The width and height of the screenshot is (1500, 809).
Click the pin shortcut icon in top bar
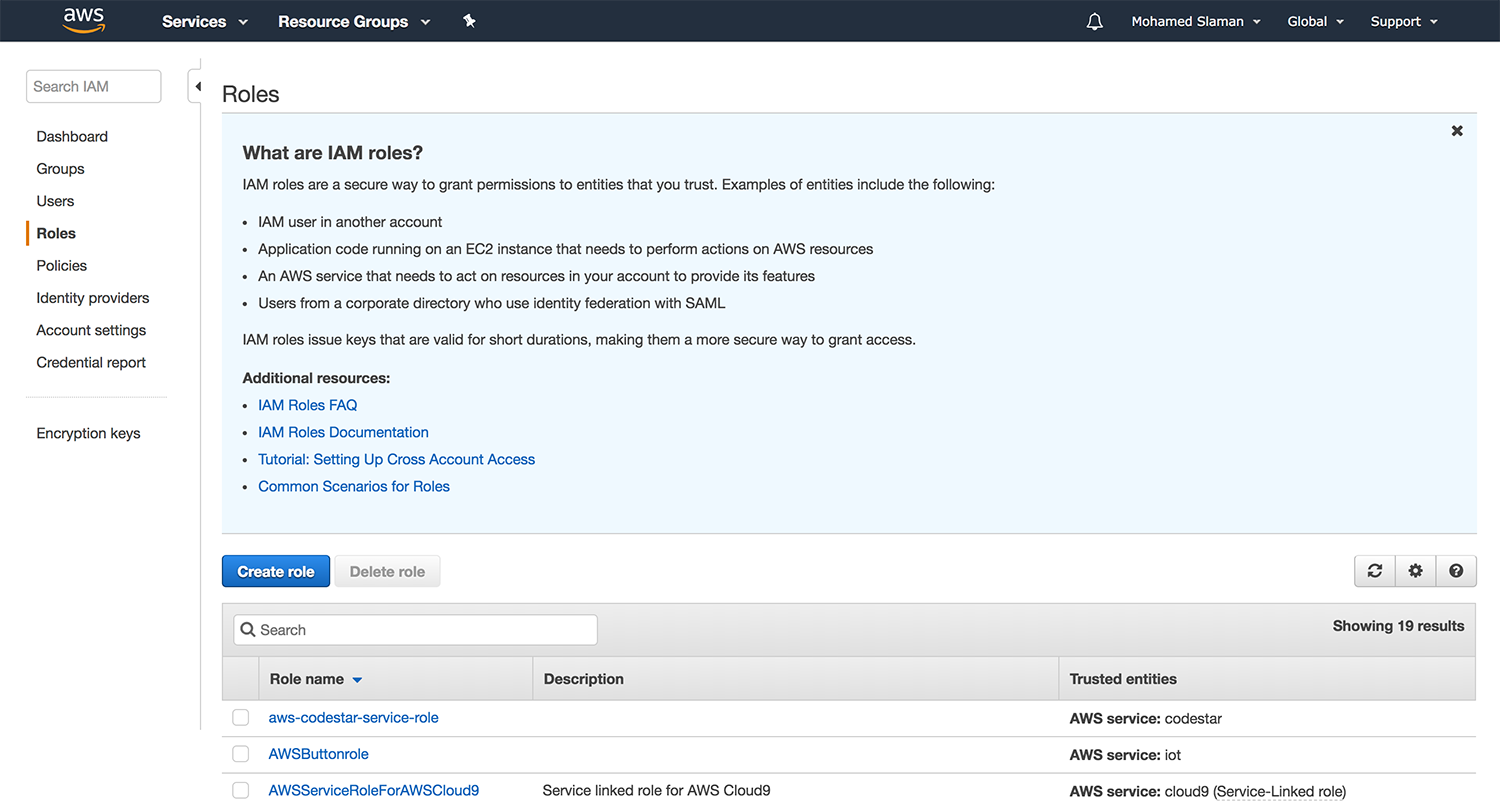469,21
